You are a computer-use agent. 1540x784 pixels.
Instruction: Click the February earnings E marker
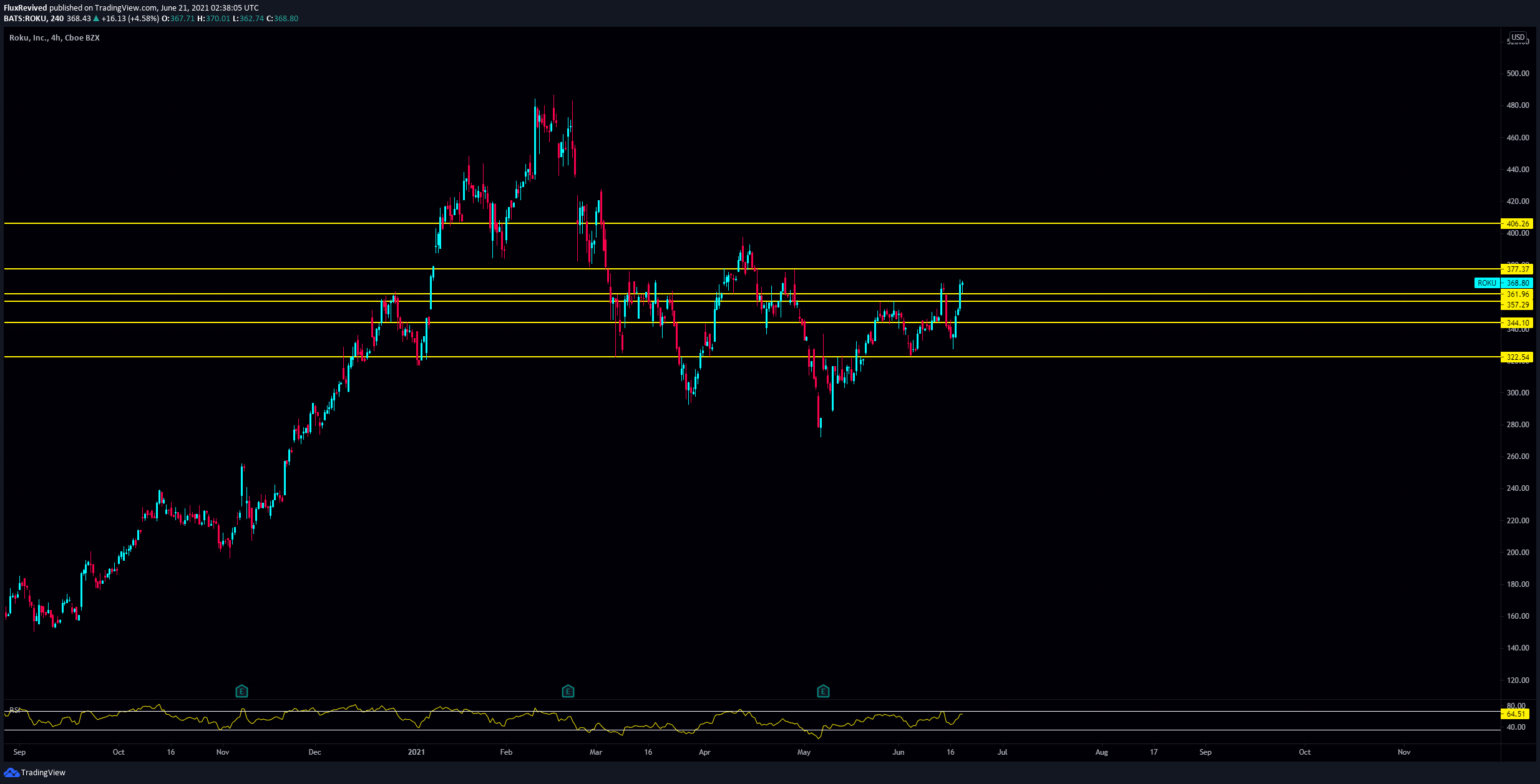(568, 691)
